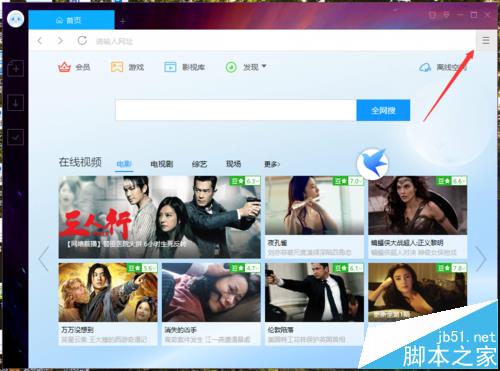Open the downloading list sidebar icon
500x371 pixels.
point(16,103)
